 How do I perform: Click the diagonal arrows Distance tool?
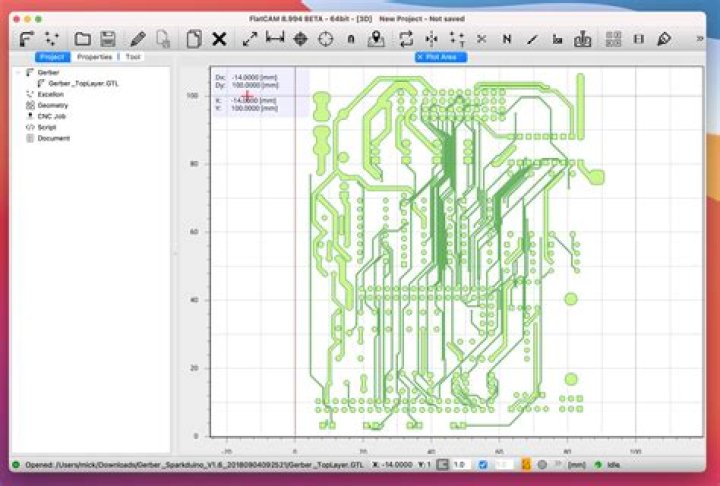click(x=250, y=39)
